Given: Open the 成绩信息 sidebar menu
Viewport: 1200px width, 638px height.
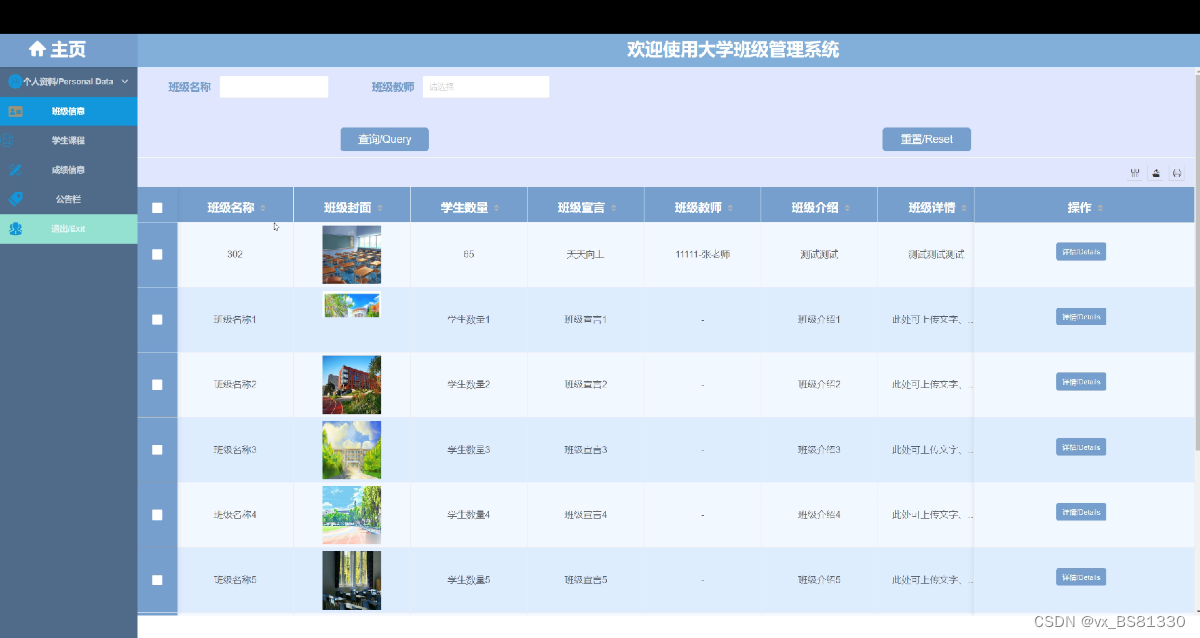Looking at the screenshot, I should click(69, 170).
